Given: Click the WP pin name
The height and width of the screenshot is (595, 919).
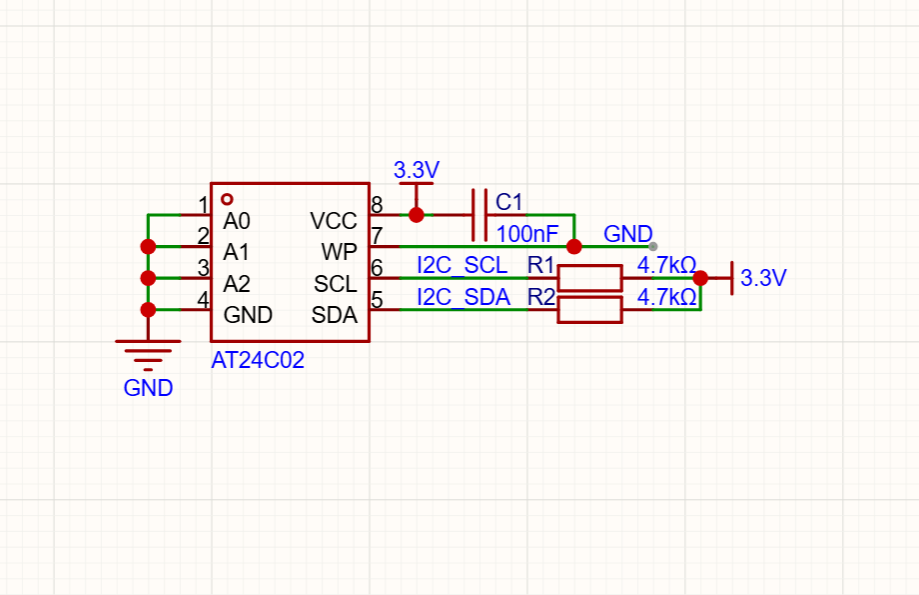Looking at the screenshot, I should (x=339, y=252).
